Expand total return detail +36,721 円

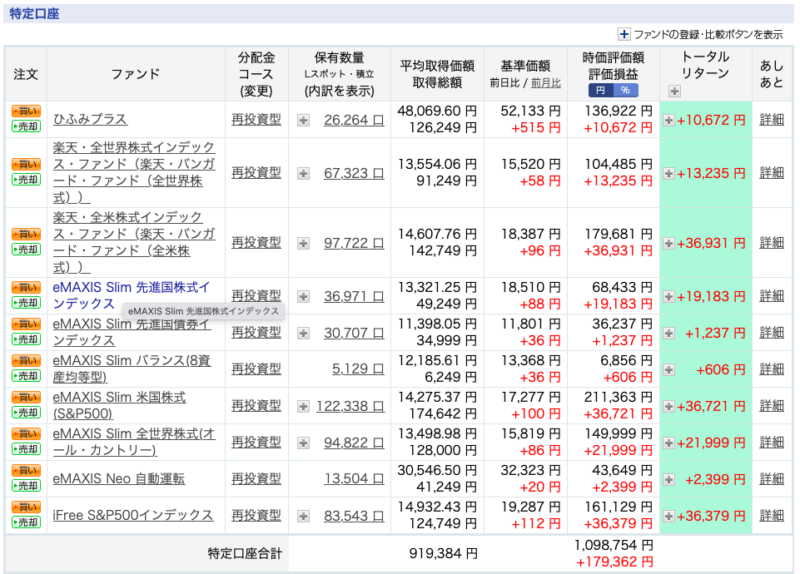pos(669,406)
